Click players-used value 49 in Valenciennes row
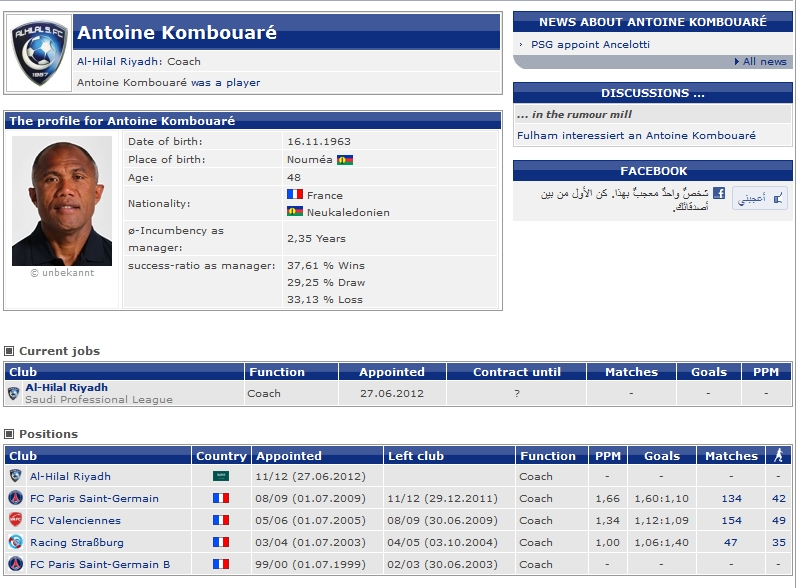Image resolution: width=796 pixels, height=588 pixels. click(x=778, y=520)
